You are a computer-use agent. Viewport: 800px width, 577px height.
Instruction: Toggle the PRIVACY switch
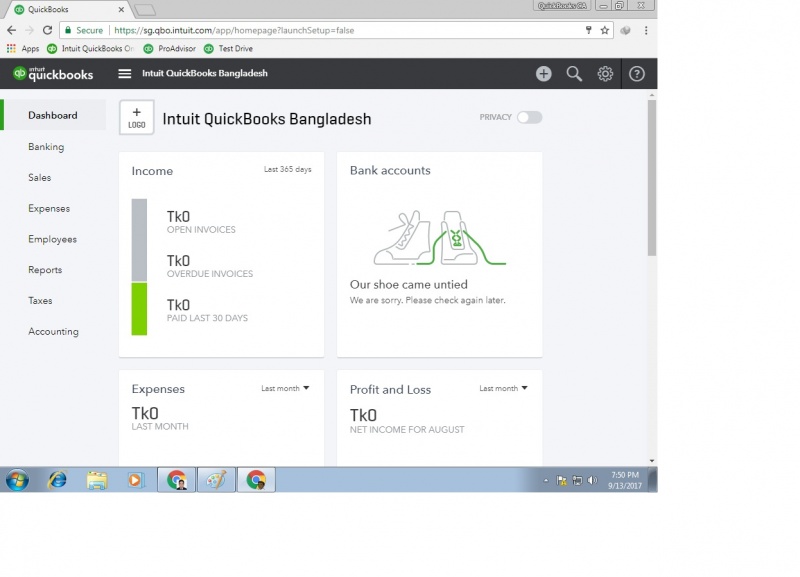(x=529, y=117)
